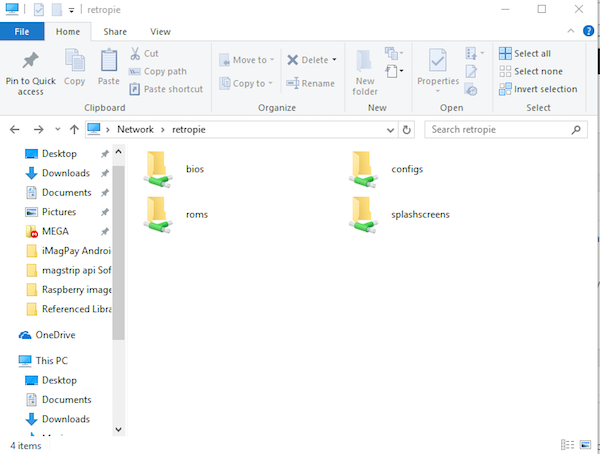Image resolution: width=600 pixels, height=454 pixels.
Task: Open Documents under This PC
Action: pos(59,400)
